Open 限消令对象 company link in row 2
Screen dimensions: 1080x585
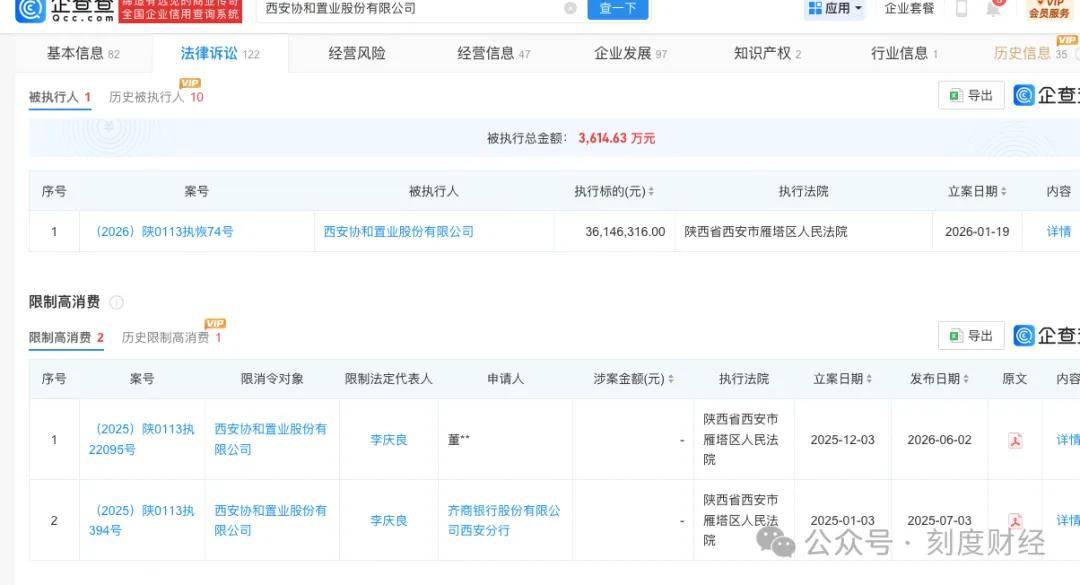click(271, 520)
